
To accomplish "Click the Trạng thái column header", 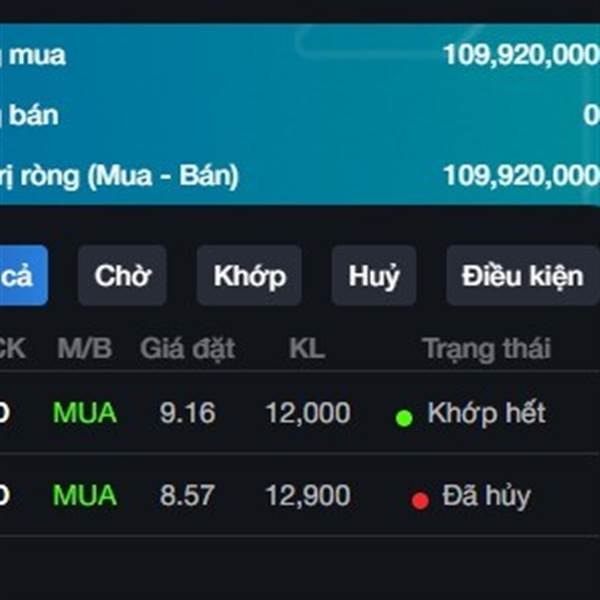I will 486,349.
